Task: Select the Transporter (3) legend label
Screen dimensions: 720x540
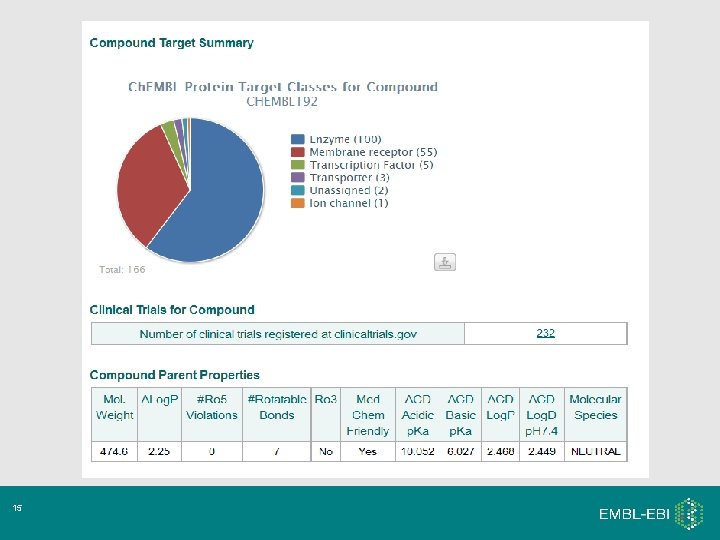Action: coord(349,177)
